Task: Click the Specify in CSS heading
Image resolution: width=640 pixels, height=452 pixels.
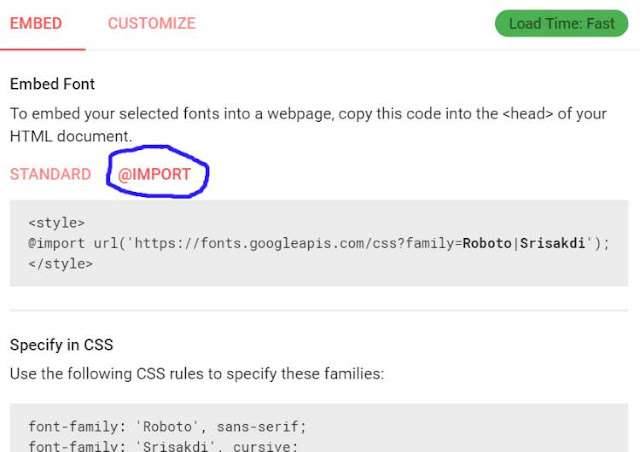Action: [61, 345]
